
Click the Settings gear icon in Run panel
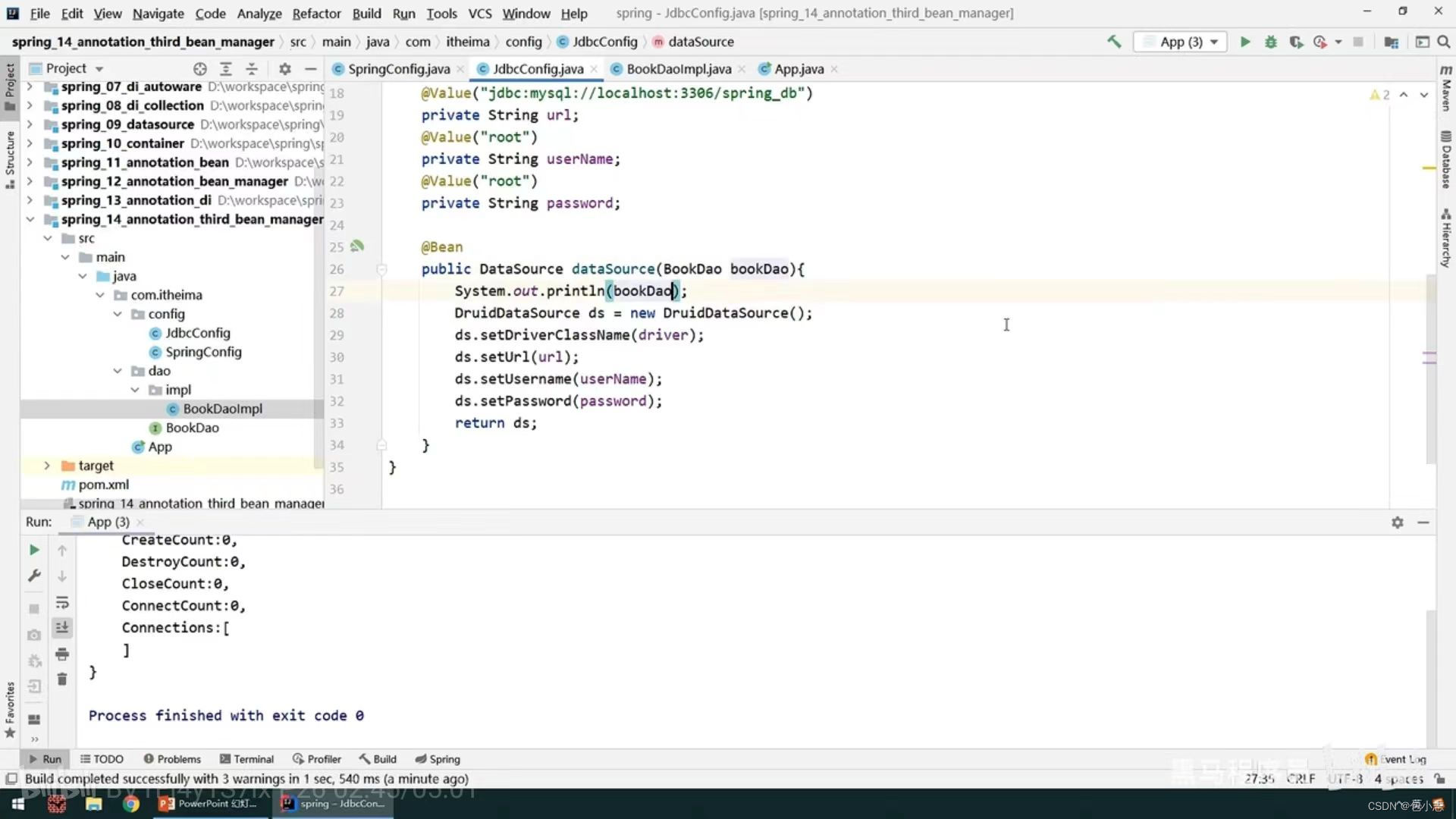(1397, 521)
